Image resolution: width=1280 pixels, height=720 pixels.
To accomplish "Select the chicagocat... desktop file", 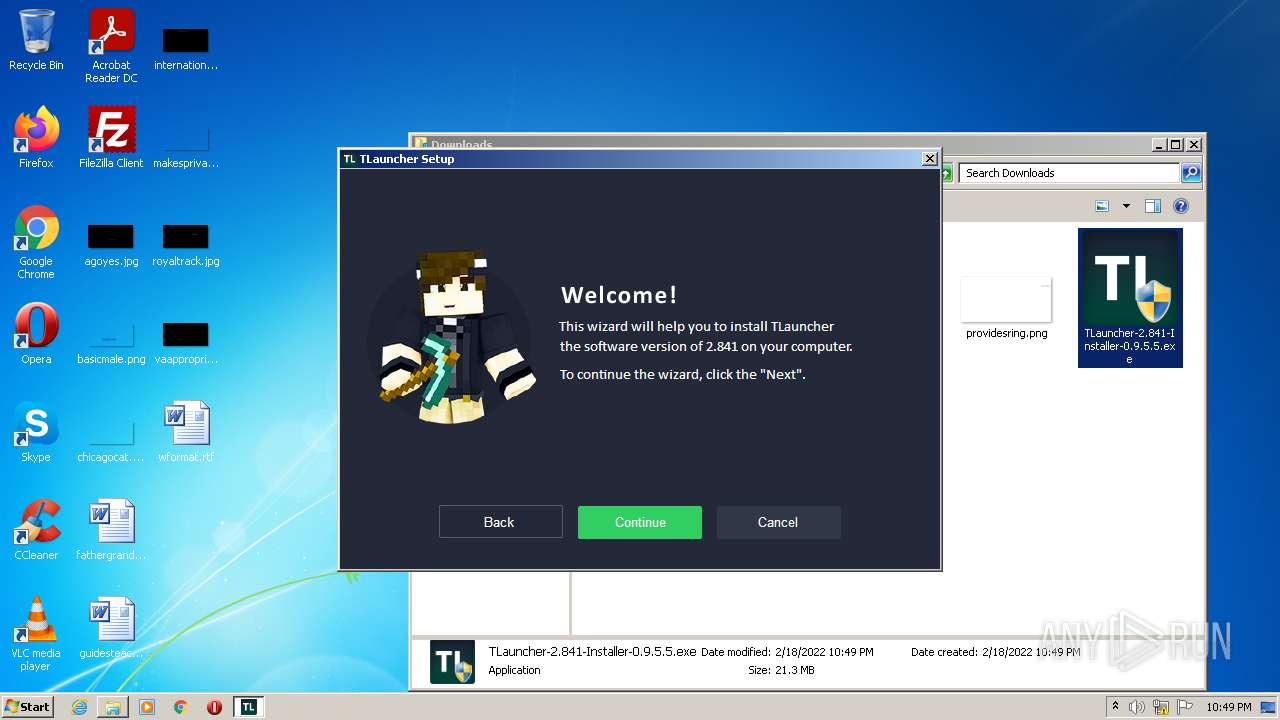I will click(111, 442).
